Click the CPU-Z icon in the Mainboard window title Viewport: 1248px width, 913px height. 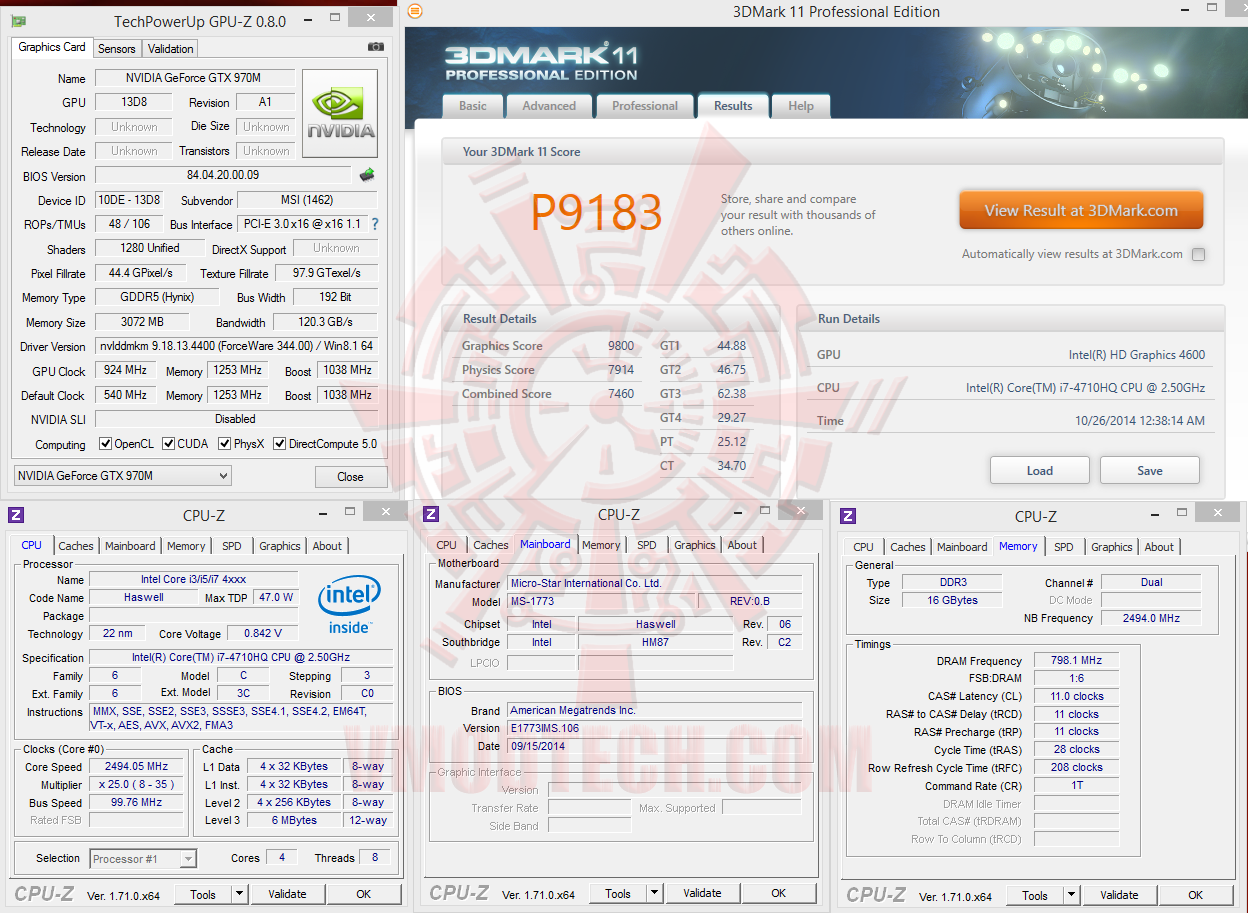click(x=431, y=514)
